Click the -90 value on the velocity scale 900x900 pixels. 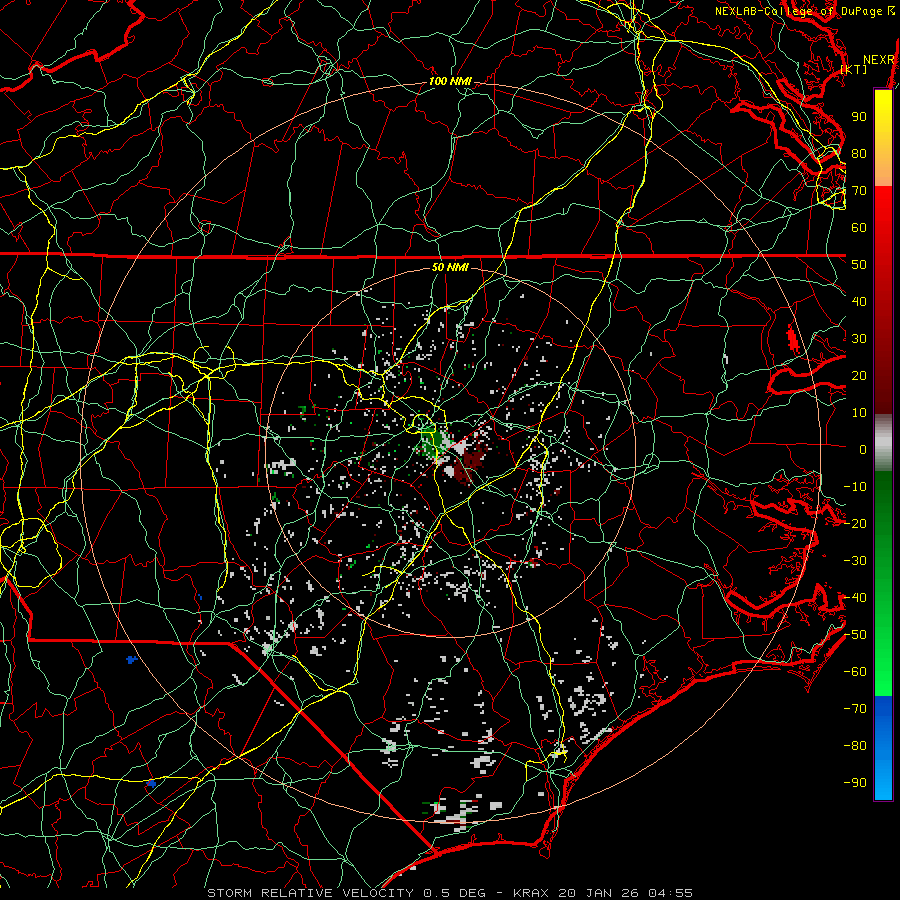855,783
